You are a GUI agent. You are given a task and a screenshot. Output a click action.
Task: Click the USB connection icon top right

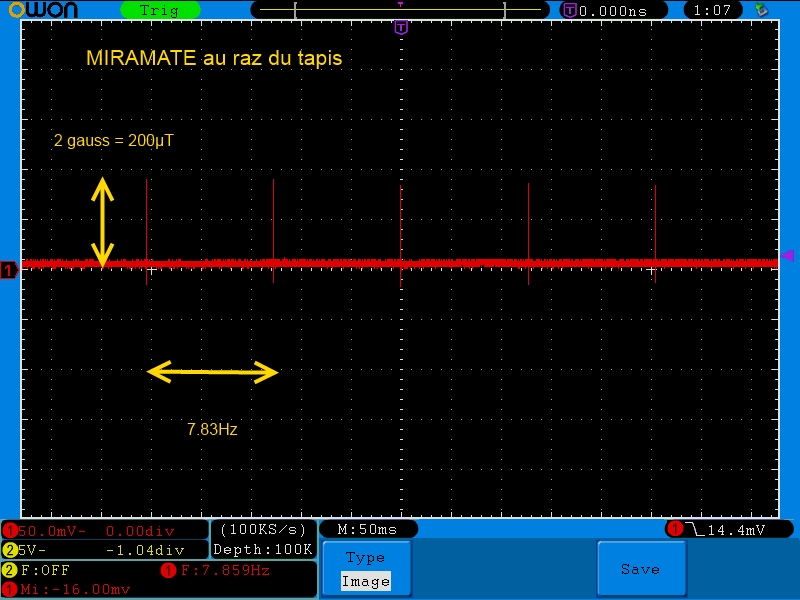[x=762, y=9]
